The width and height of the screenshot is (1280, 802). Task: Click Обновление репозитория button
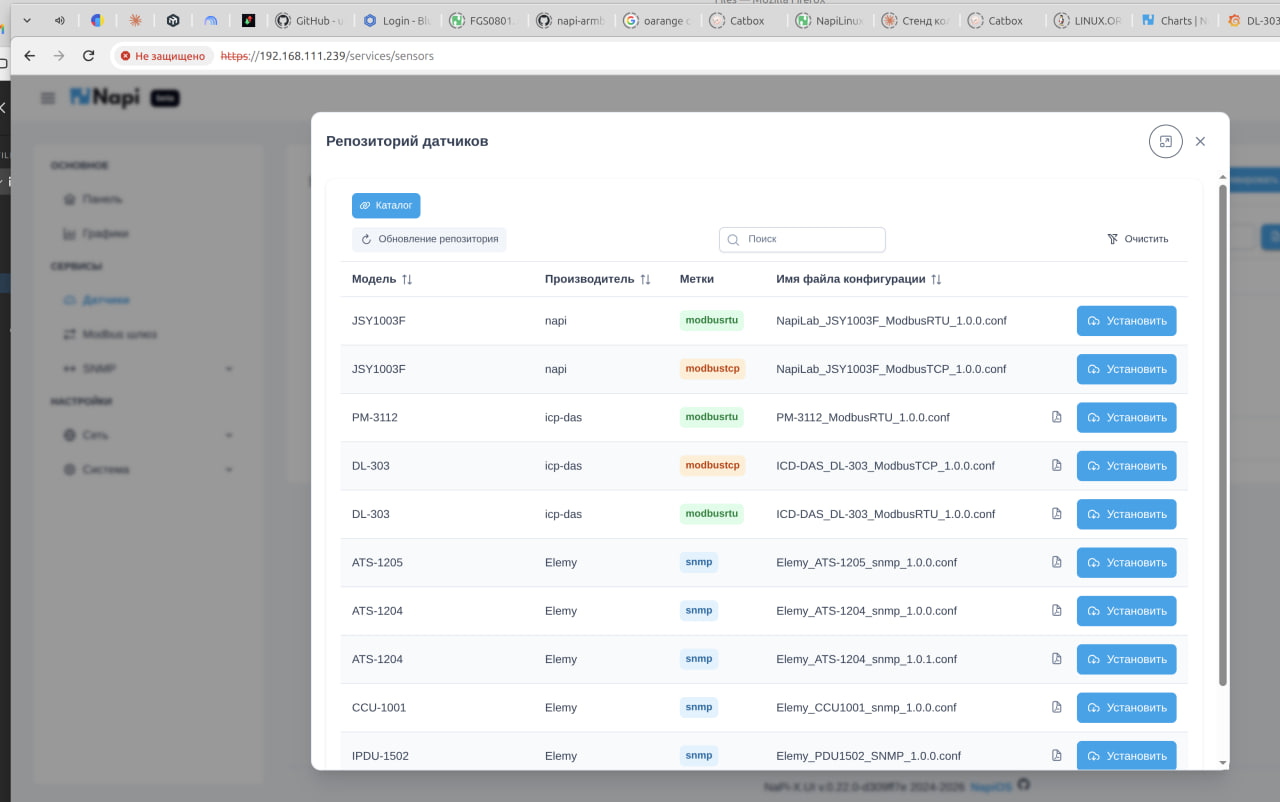click(429, 239)
